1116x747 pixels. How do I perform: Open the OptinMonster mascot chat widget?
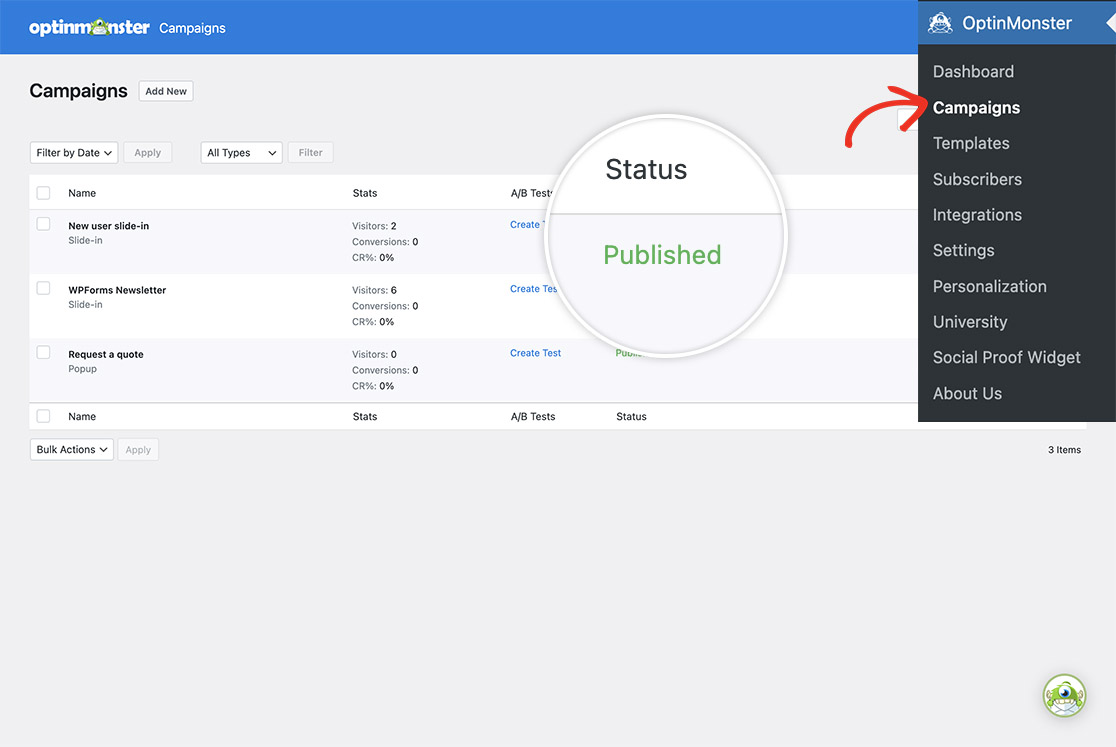coord(1064,695)
